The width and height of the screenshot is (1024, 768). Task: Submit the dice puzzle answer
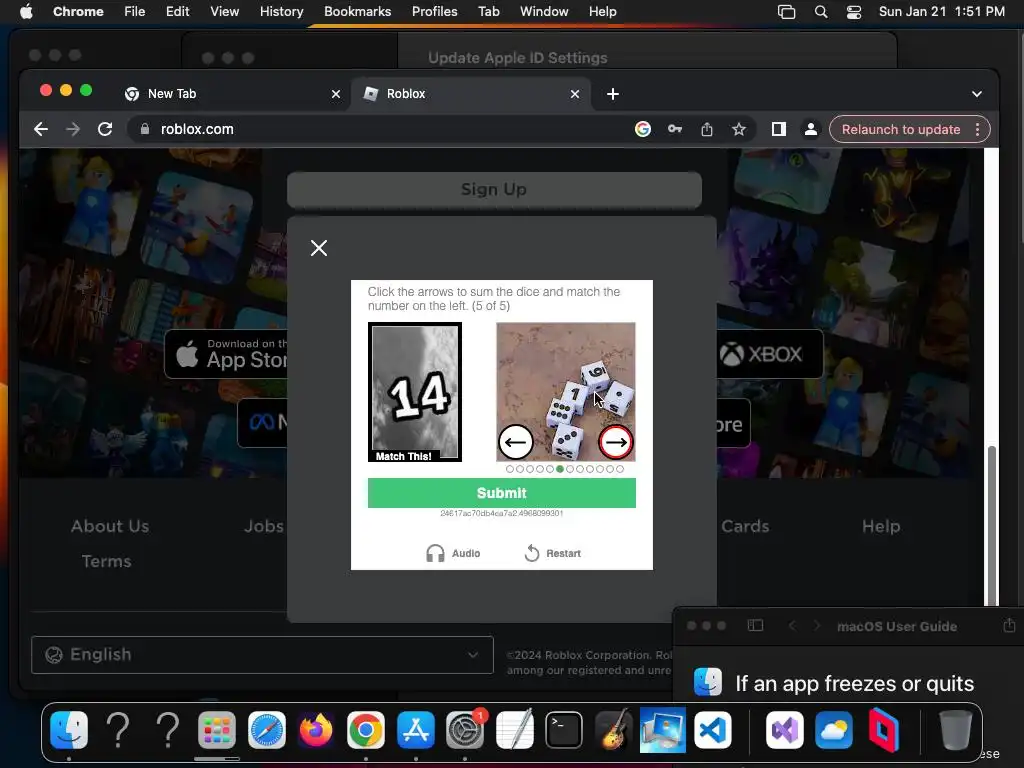tap(502, 493)
